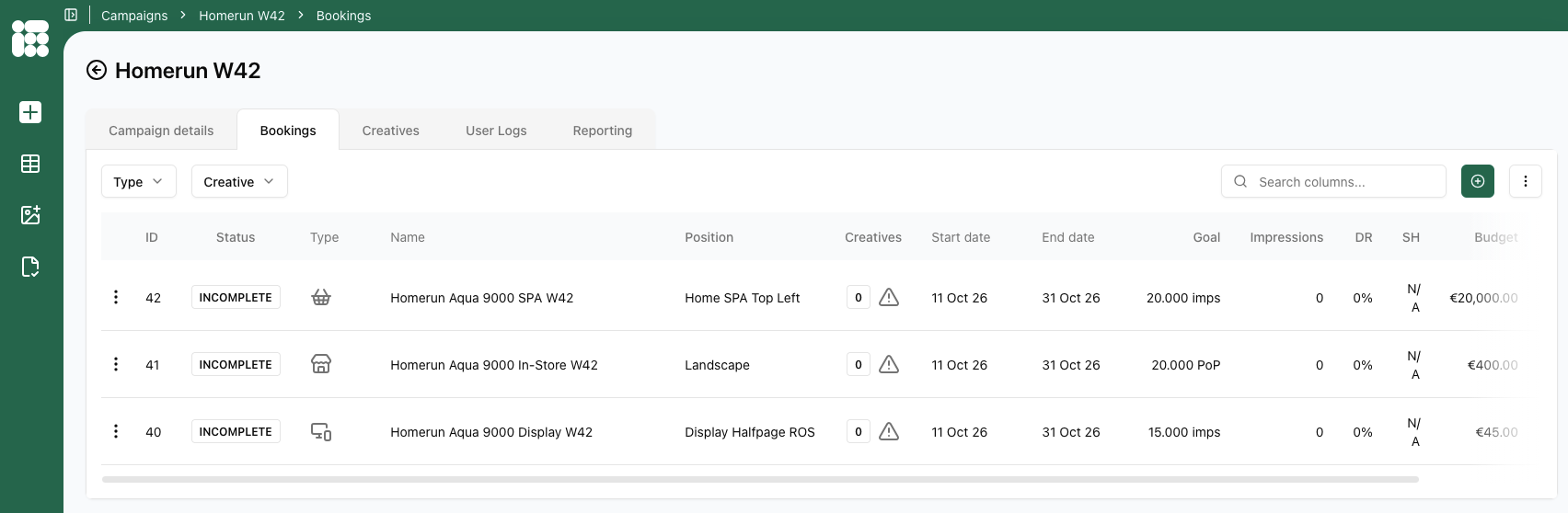The width and height of the screenshot is (1568, 513).
Task: Click the Type column header
Action: tap(325, 237)
